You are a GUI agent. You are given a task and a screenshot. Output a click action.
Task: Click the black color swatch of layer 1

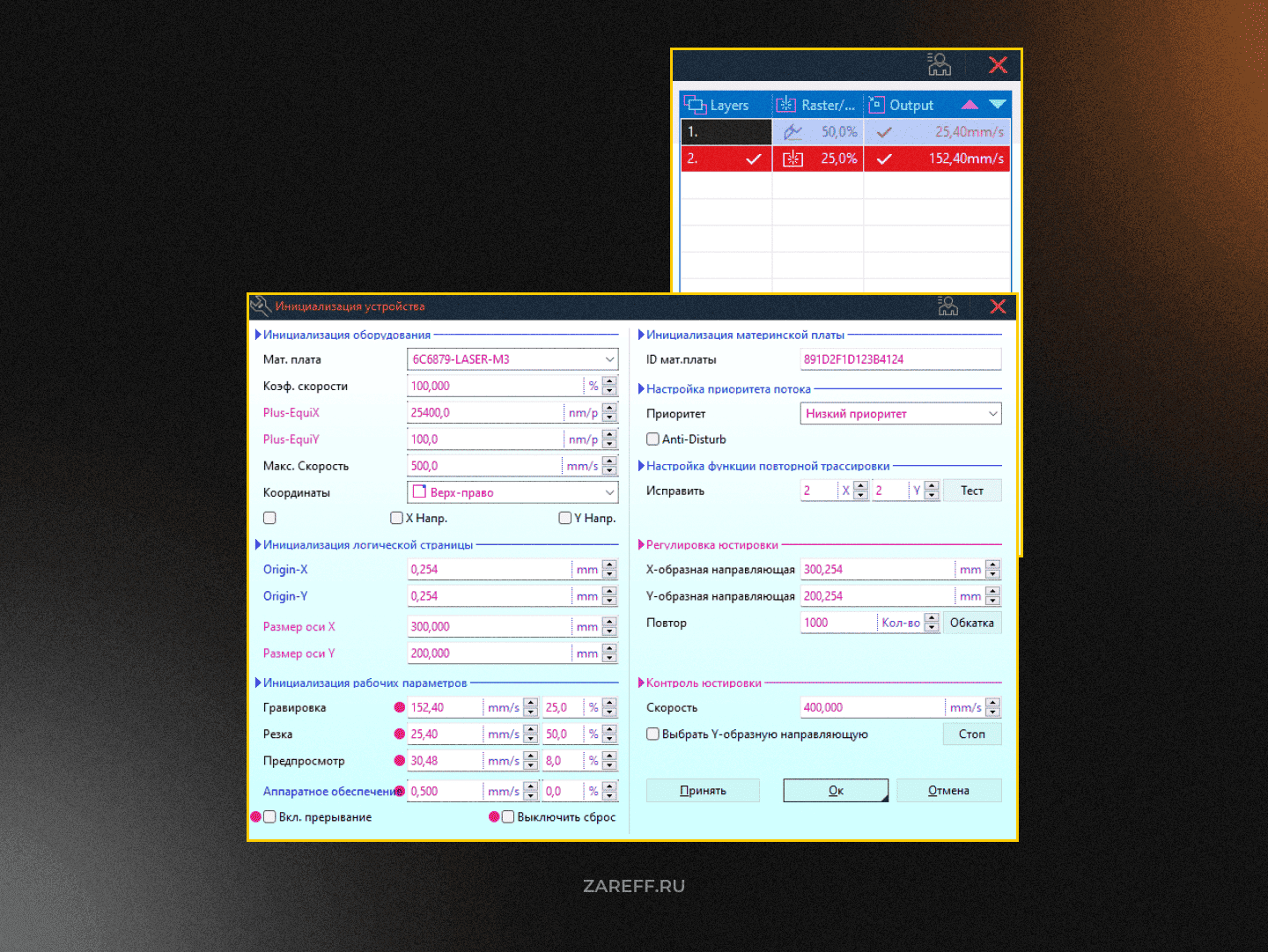point(726,132)
